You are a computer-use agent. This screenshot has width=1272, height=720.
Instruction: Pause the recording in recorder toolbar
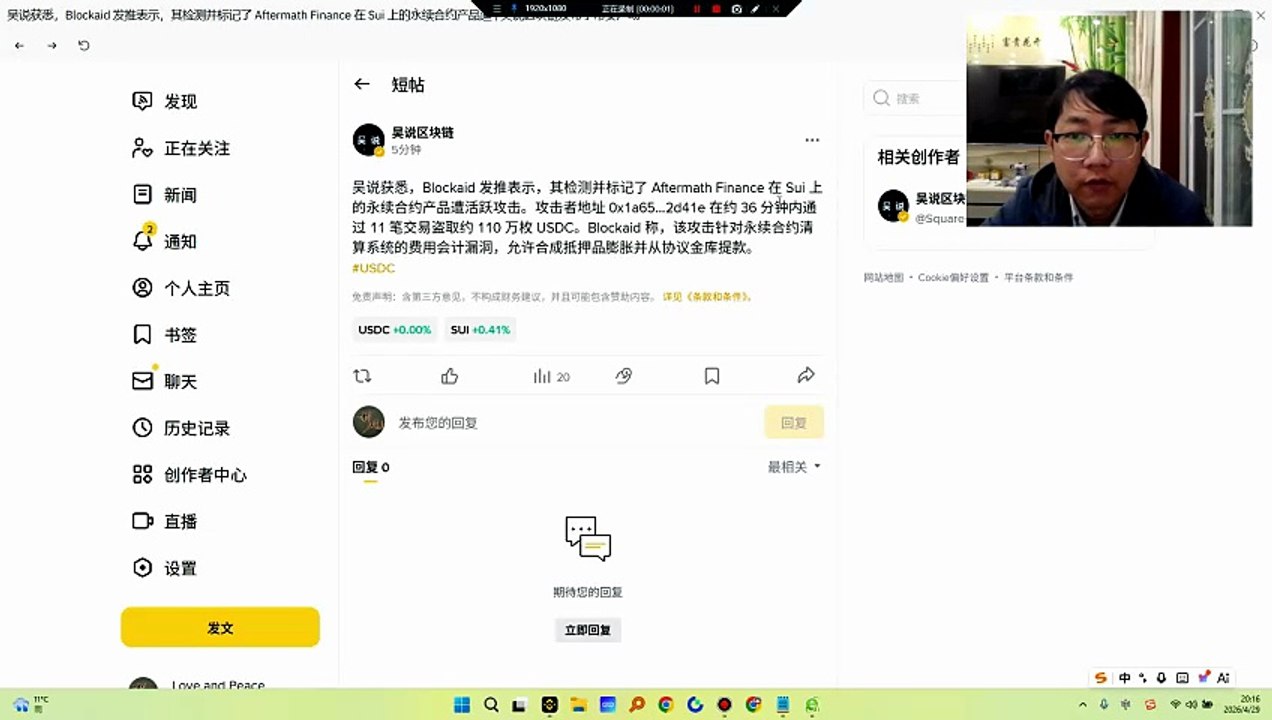point(697,8)
